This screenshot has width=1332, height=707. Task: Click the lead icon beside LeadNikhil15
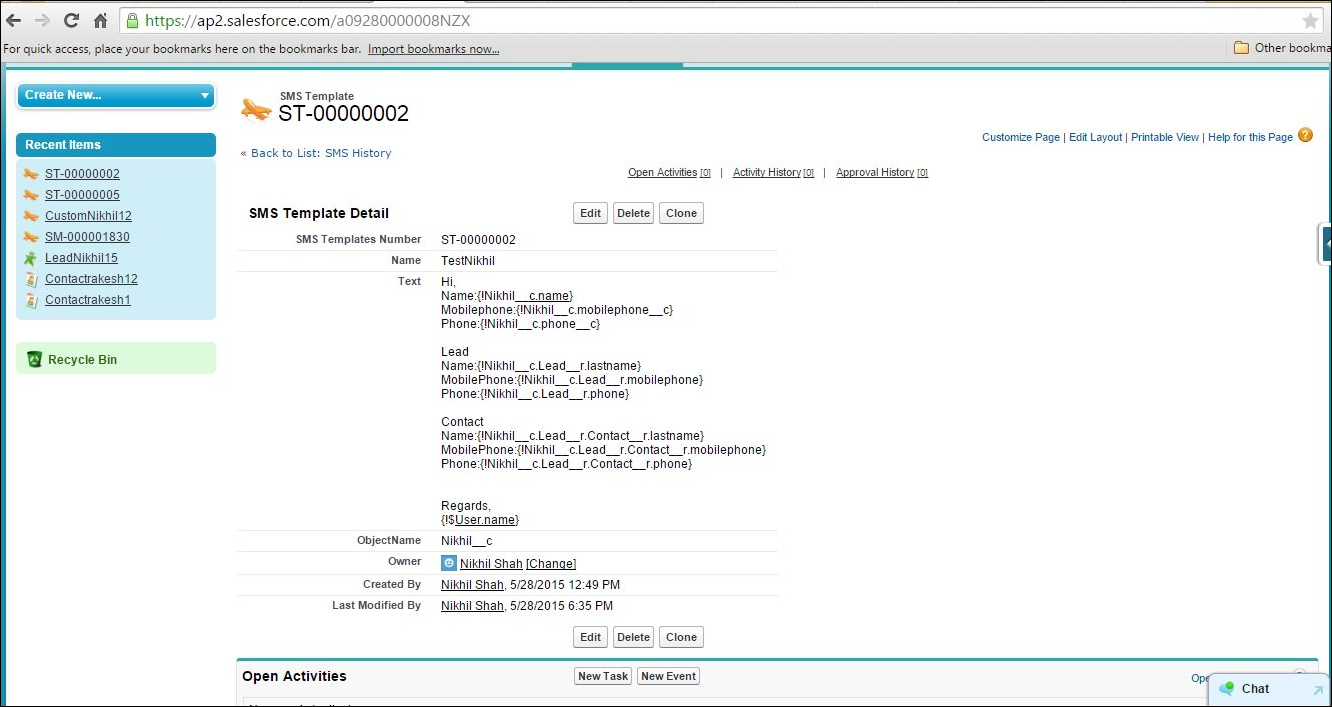click(x=31, y=258)
